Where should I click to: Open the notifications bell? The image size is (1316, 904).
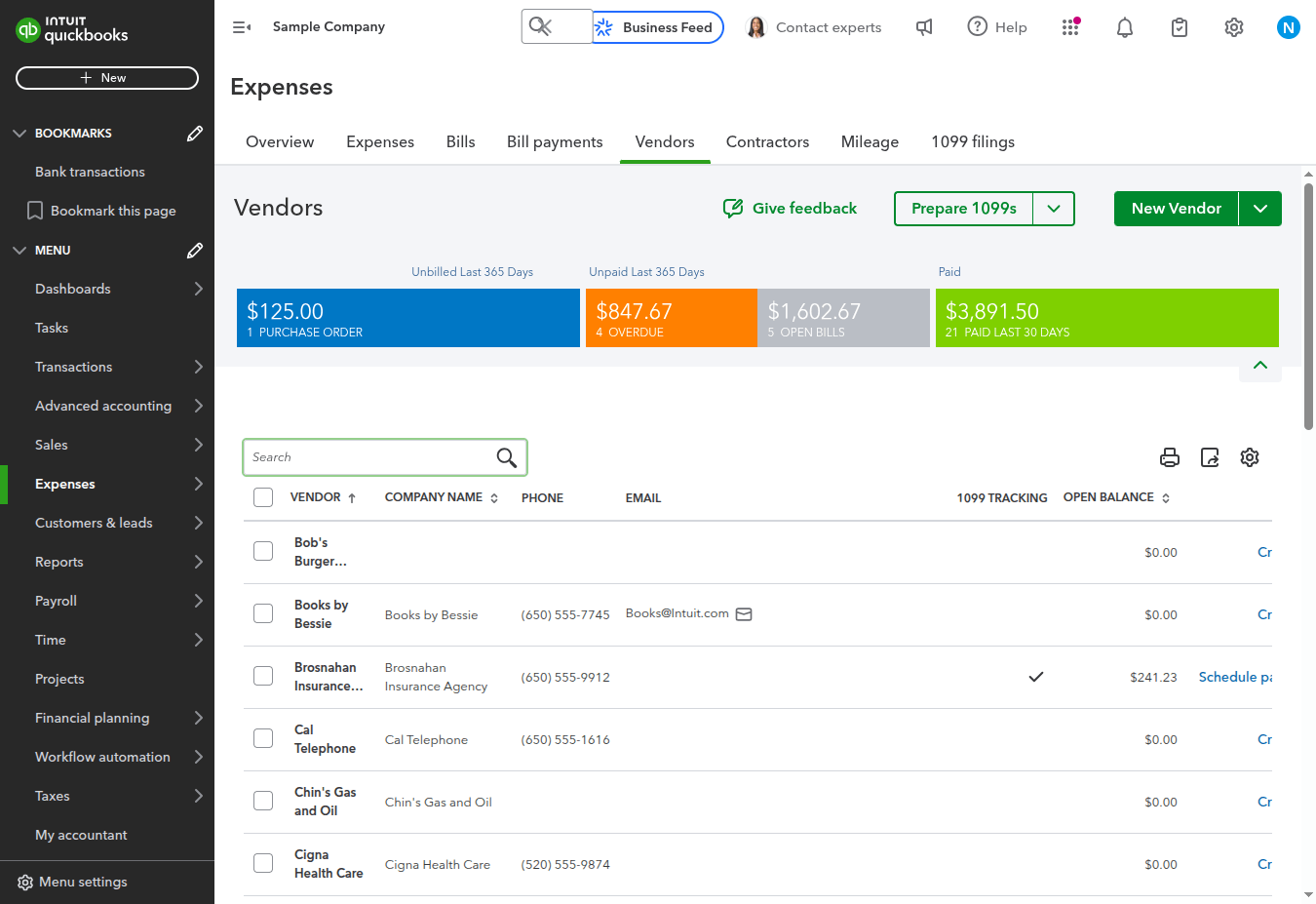click(x=1125, y=27)
